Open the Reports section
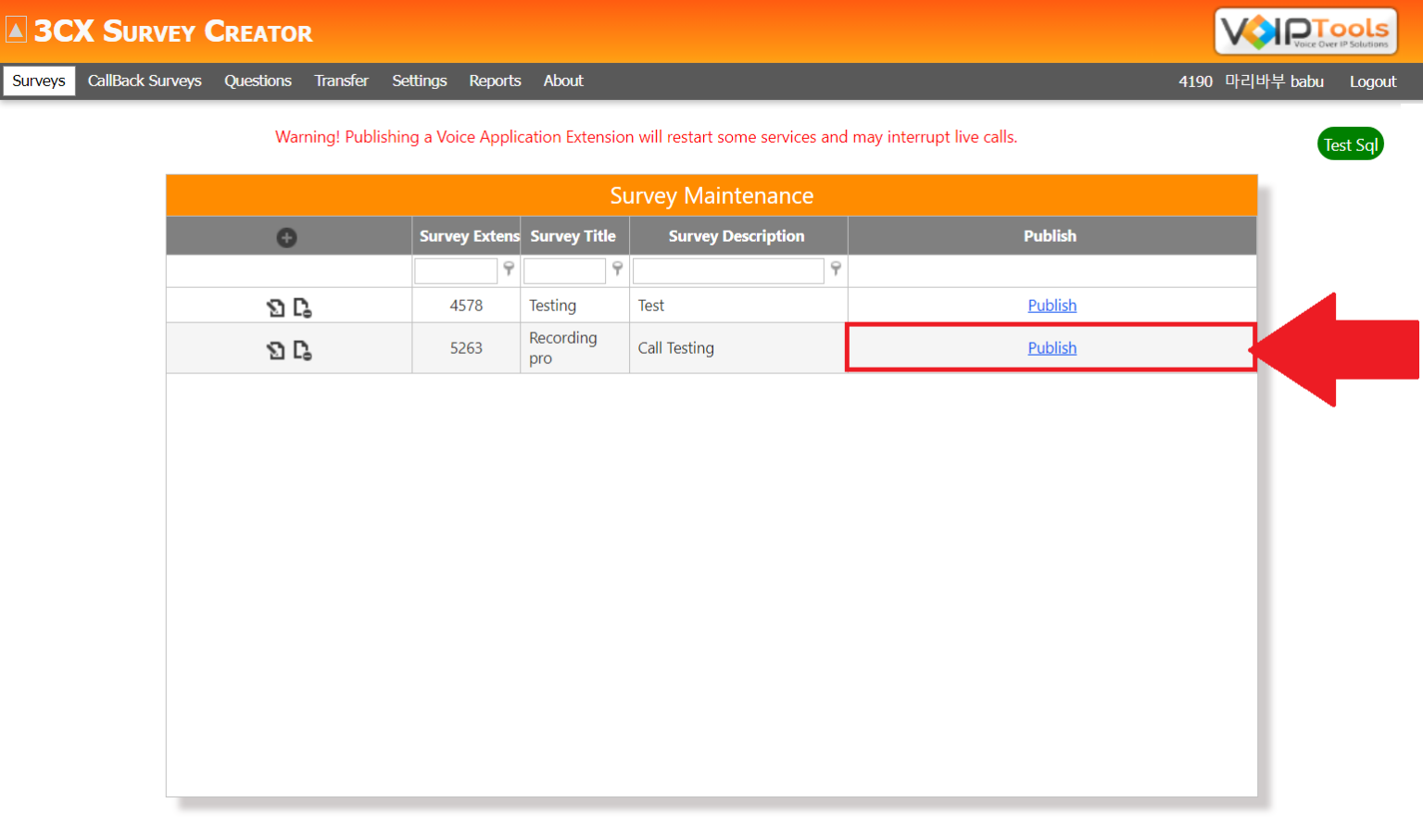This screenshot has width=1423, height=840. [x=495, y=81]
